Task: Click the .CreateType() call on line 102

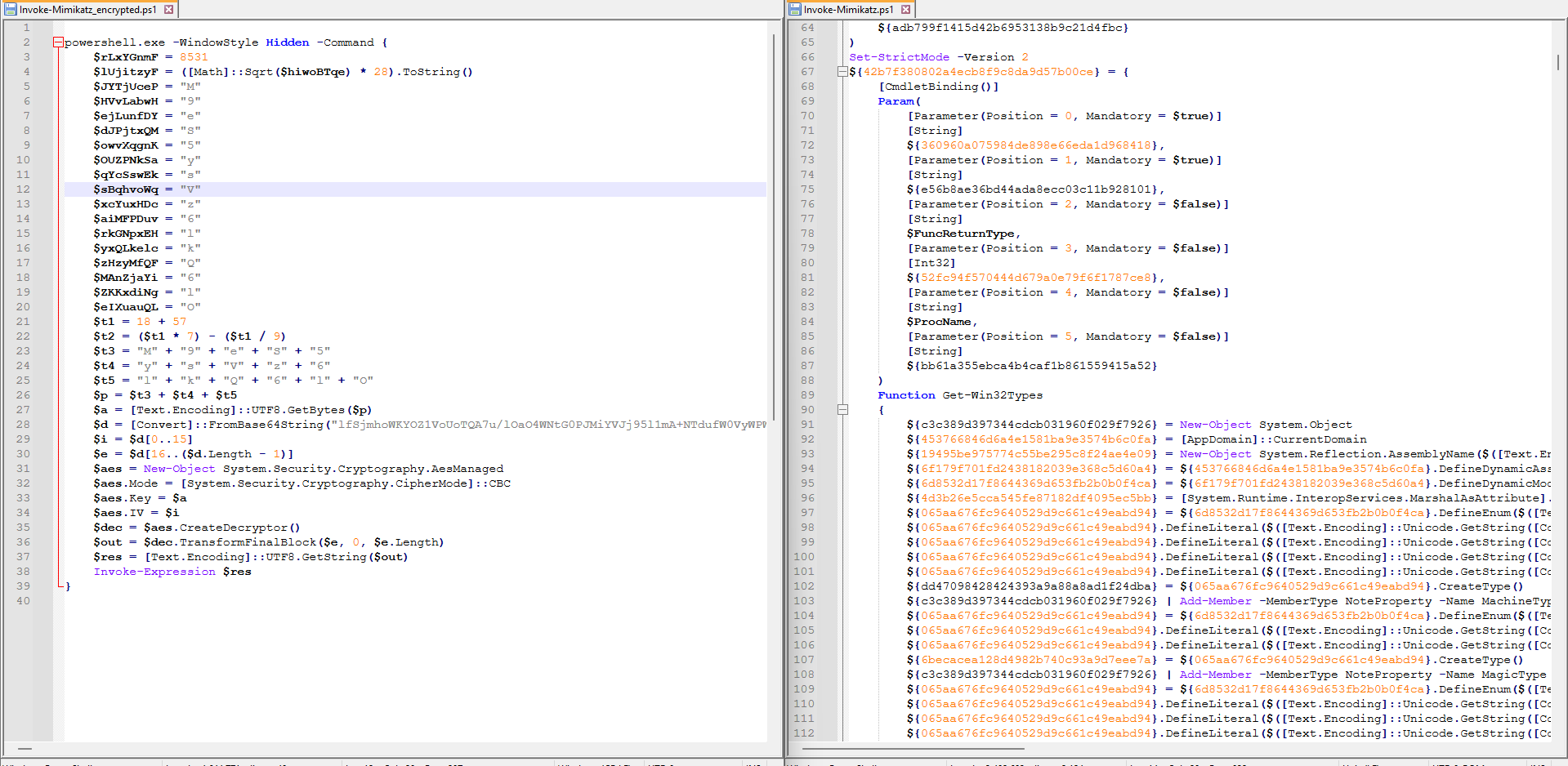Action: pyautogui.click(x=1477, y=586)
